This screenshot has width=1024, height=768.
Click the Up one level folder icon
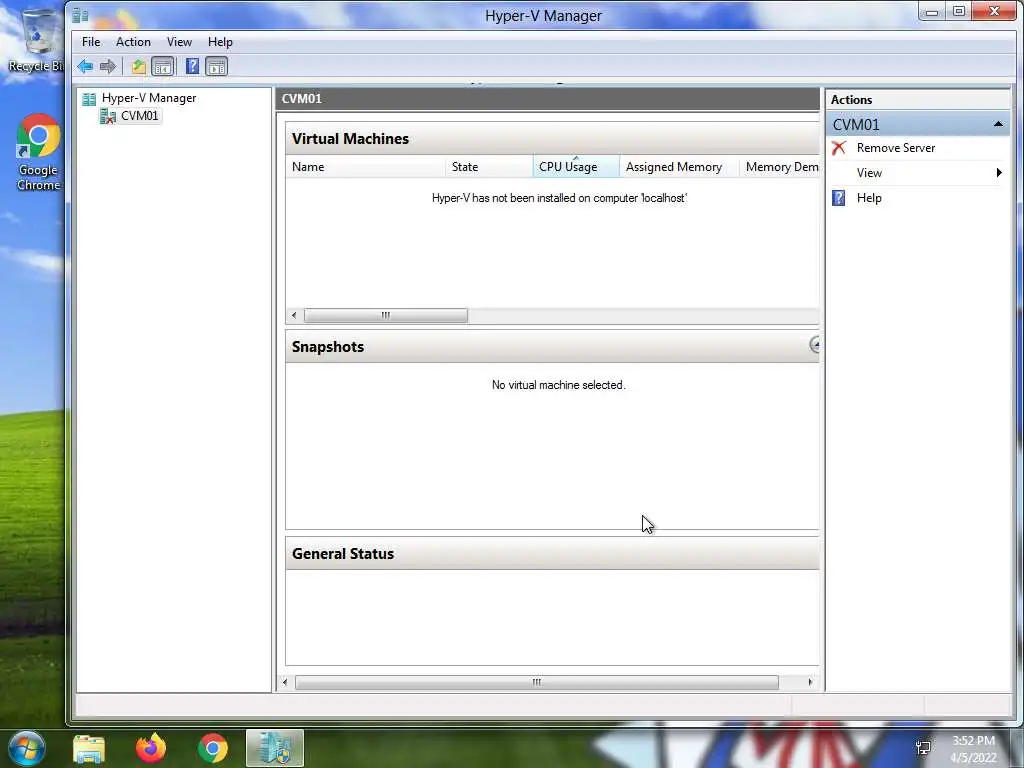138,66
